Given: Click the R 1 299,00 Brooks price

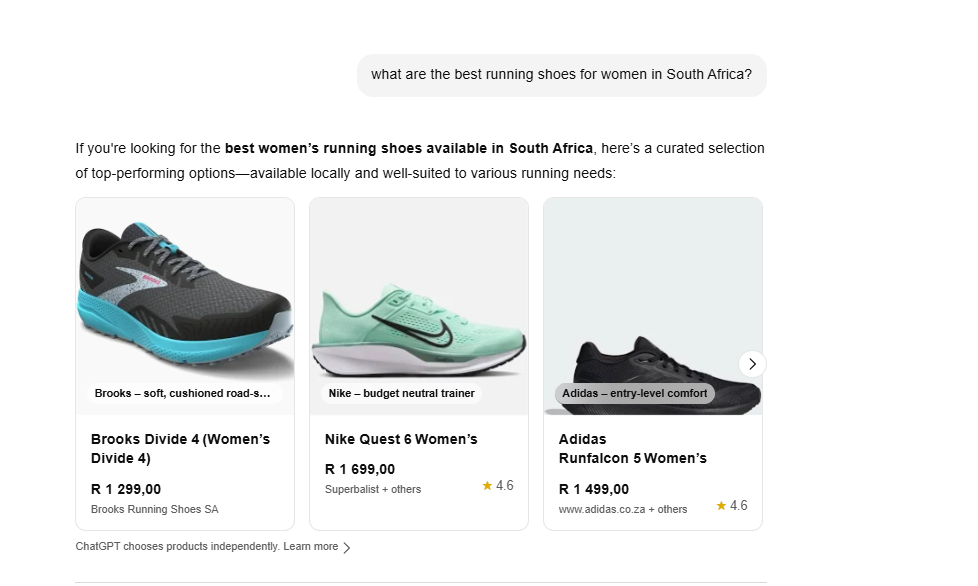Looking at the screenshot, I should click(x=126, y=489).
